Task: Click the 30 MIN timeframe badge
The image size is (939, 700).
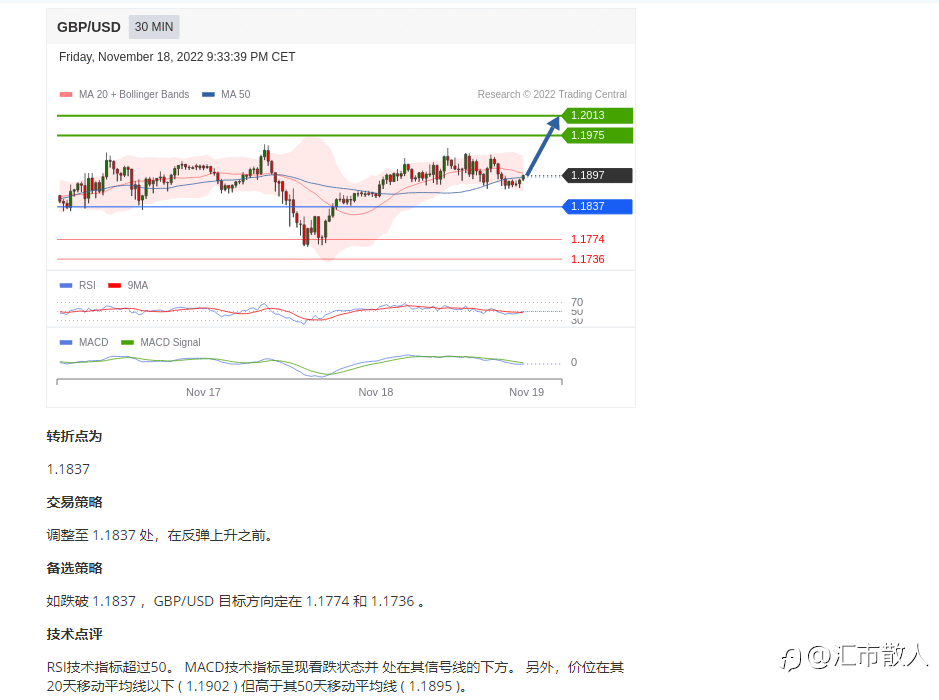Action: pos(154,27)
